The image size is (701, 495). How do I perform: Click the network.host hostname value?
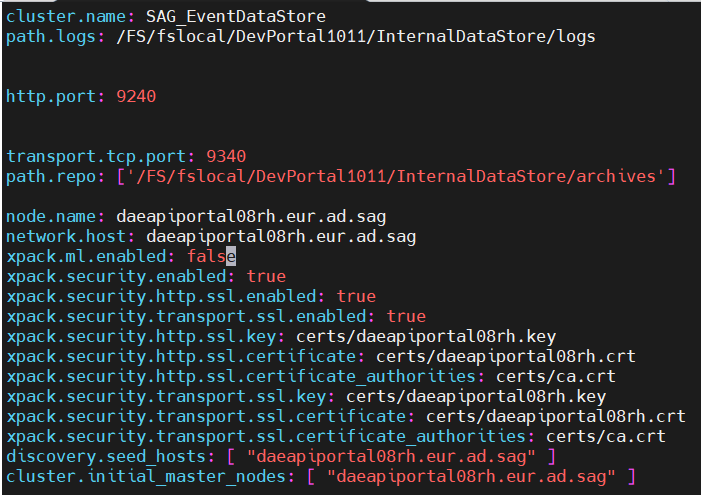pyautogui.click(x=280, y=236)
